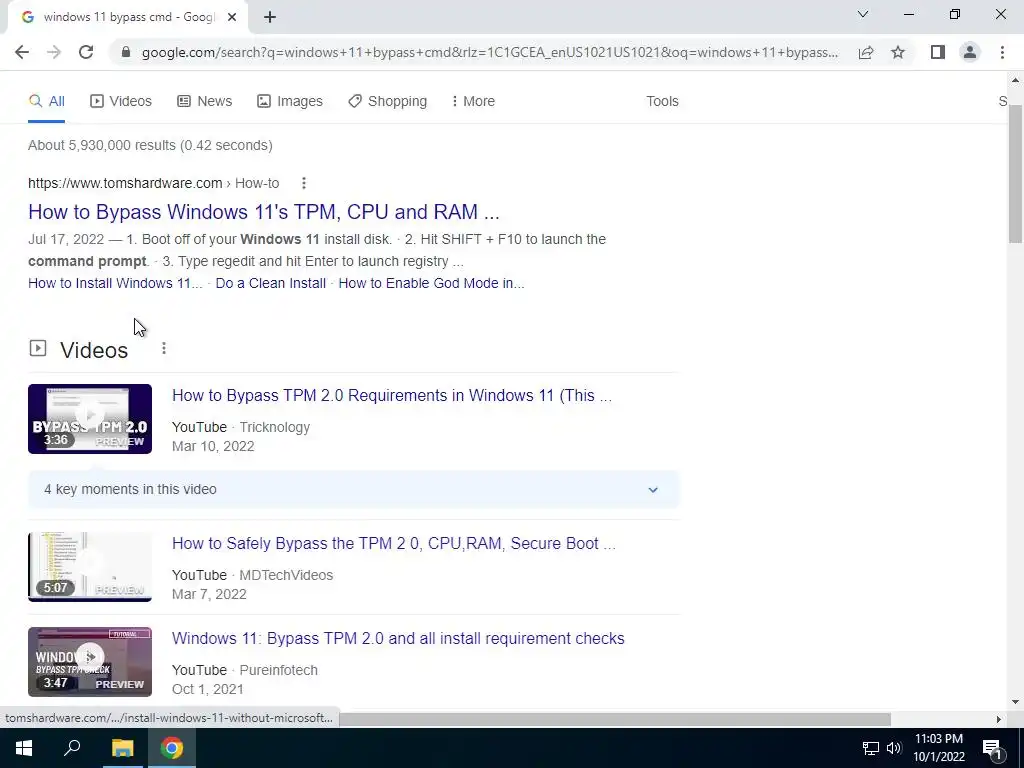
Task: Click the scroll-down arrow on the scrollbar
Action: point(1015,703)
